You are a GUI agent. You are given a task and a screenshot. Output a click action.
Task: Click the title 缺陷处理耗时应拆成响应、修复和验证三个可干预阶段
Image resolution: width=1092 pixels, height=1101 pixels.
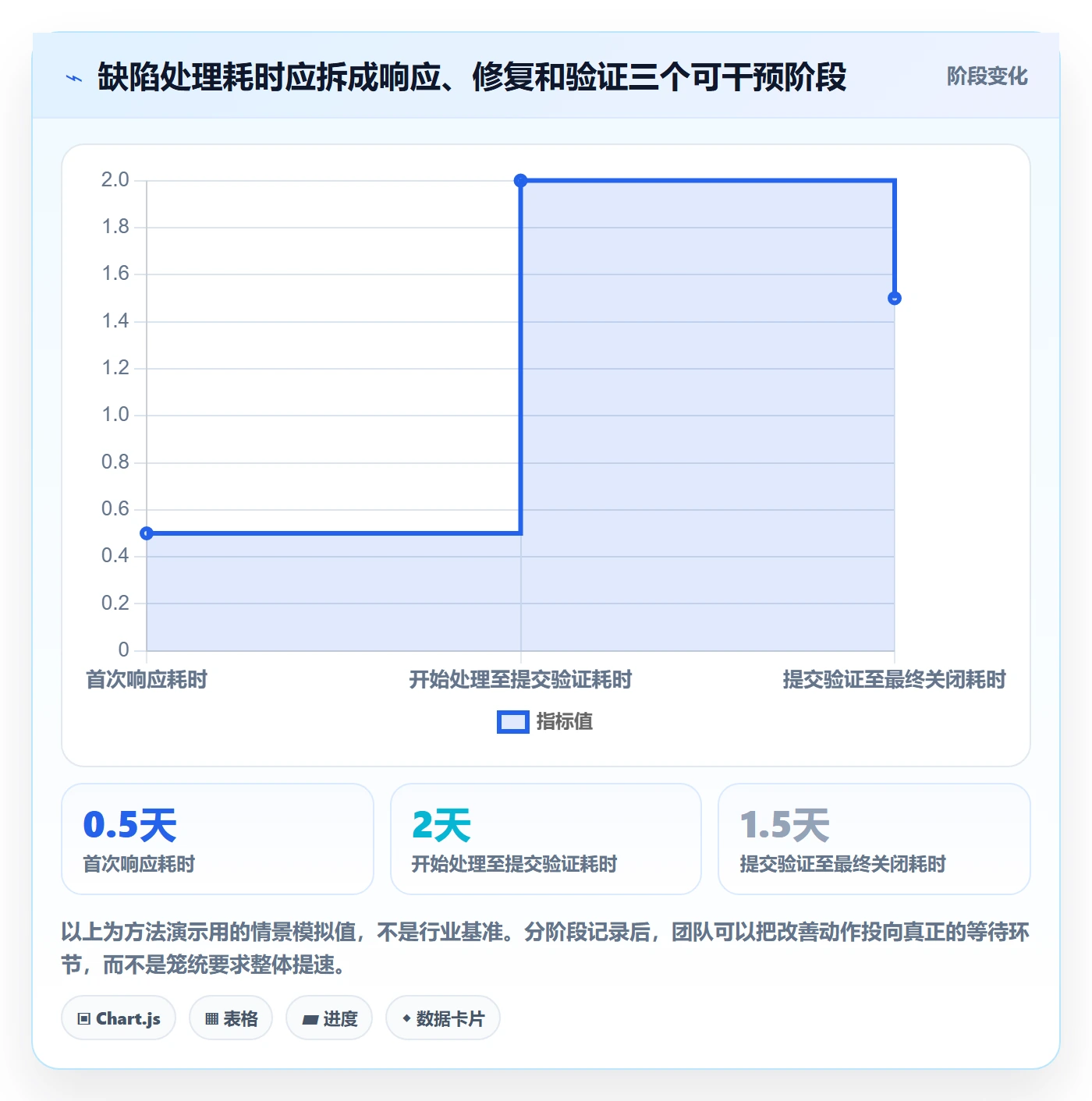click(472, 77)
